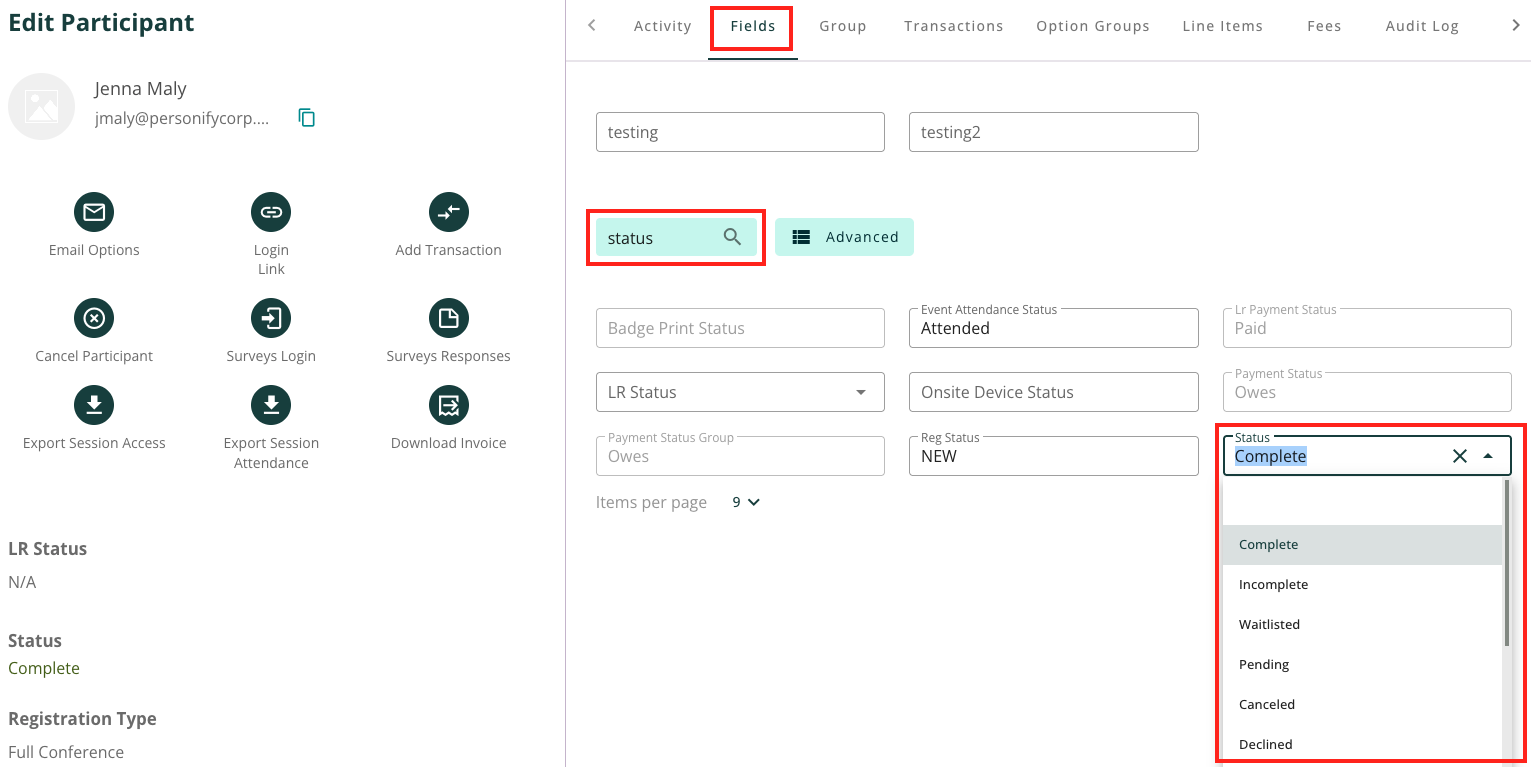Click the jmaly@personifycorp email text
The width and height of the screenshot is (1531, 767).
click(x=182, y=118)
